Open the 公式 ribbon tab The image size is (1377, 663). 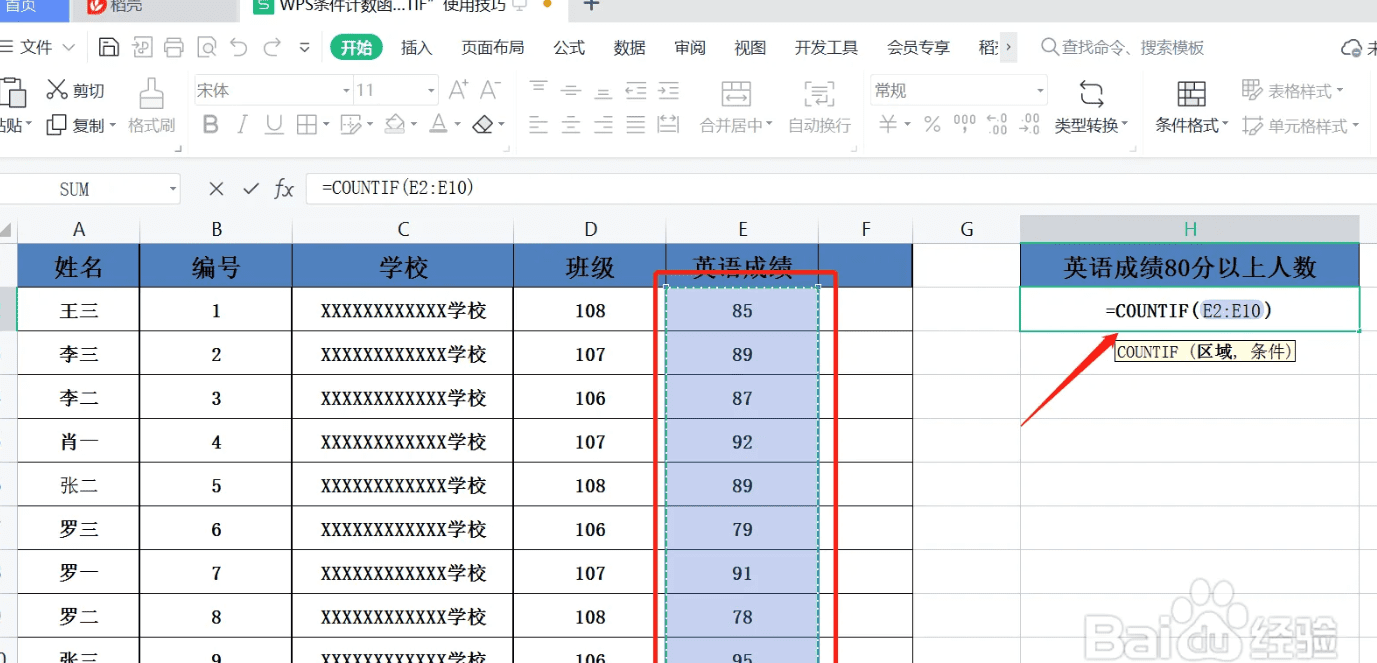pyautogui.click(x=568, y=46)
